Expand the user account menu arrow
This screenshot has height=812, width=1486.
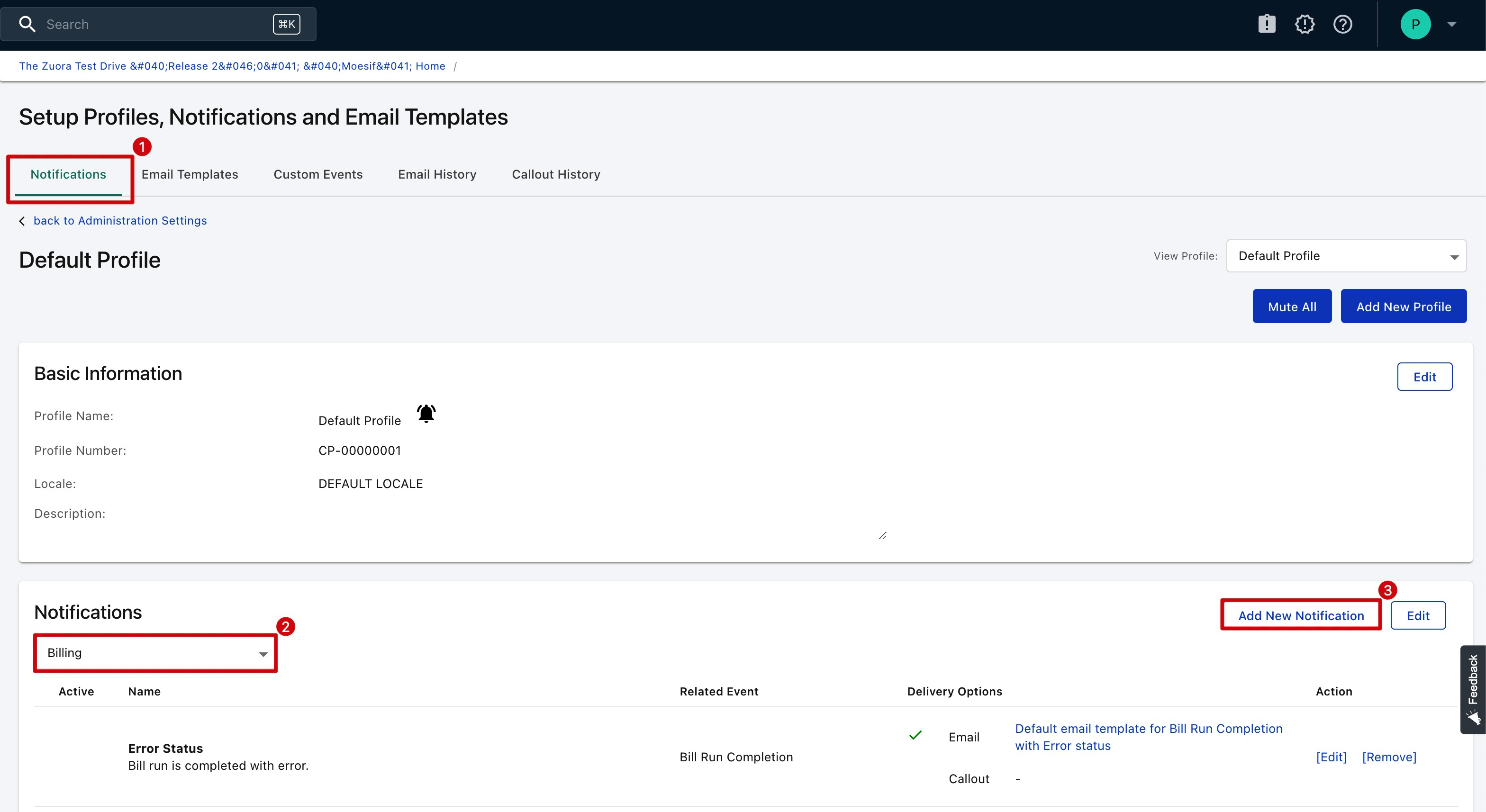(x=1451, y=24)
